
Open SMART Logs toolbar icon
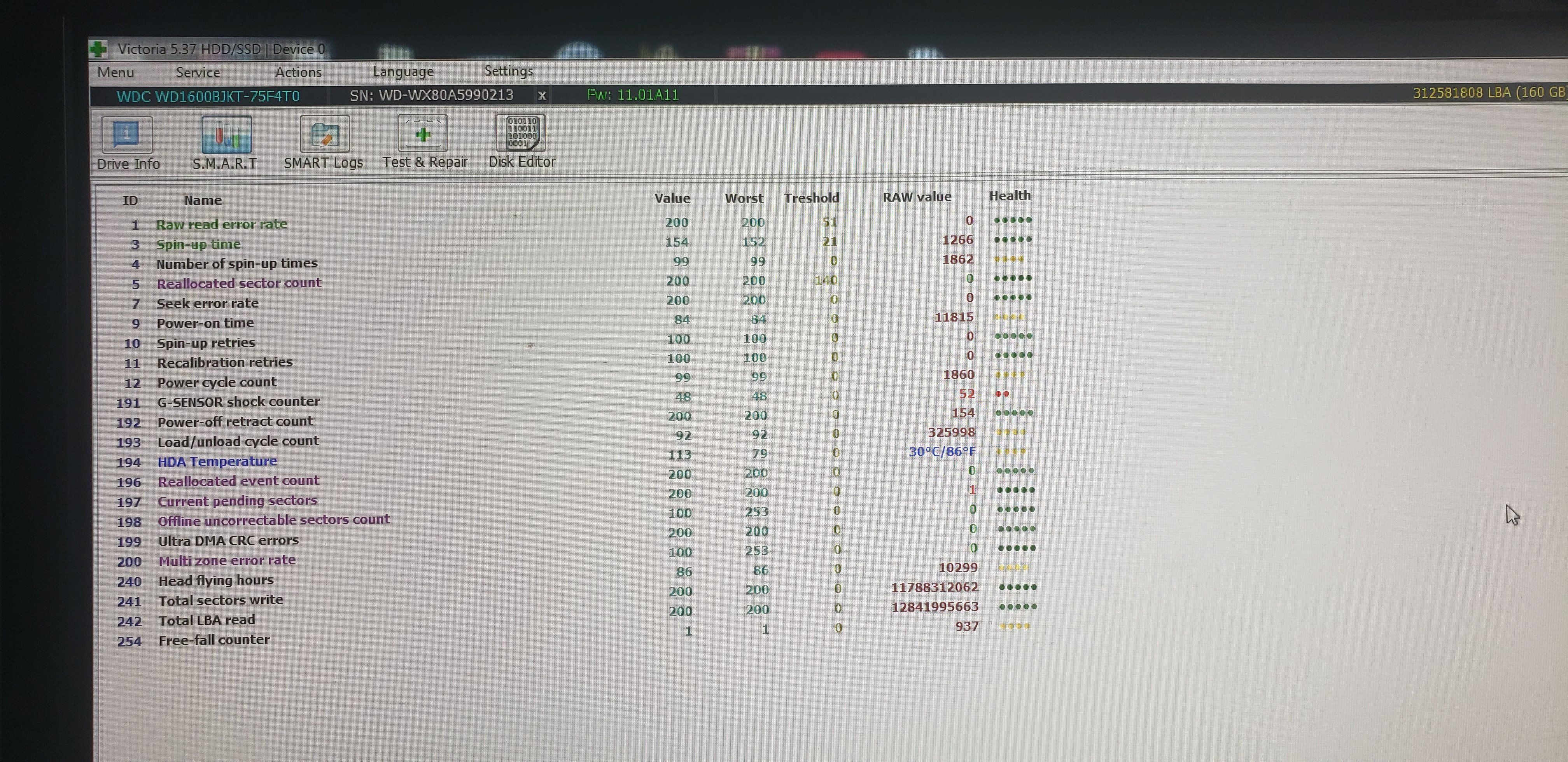[324, 134]
